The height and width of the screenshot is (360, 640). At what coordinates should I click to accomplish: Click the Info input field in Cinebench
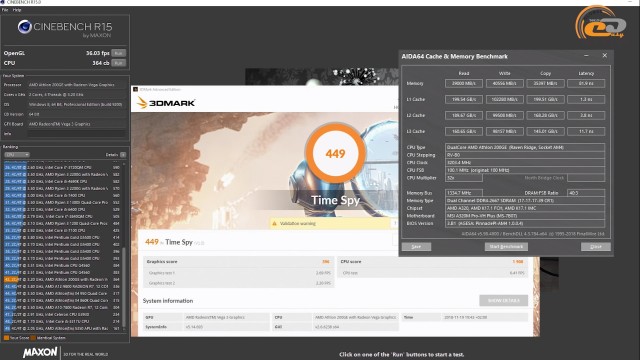(x=76, y=133)
